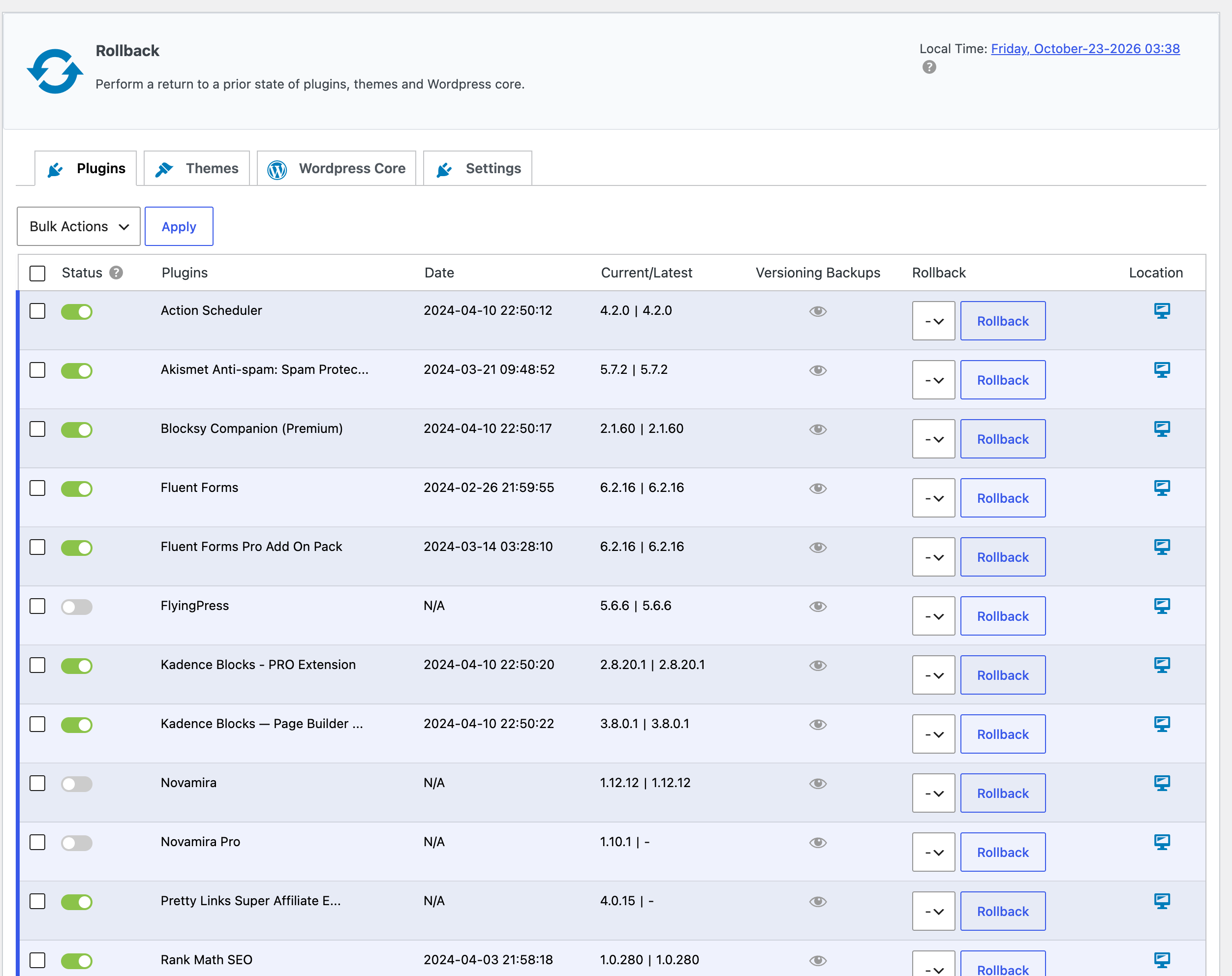The height and width of the screenshot is (976, 1232).
Task: Click help icon below Local Time
Action: point(929,67)
